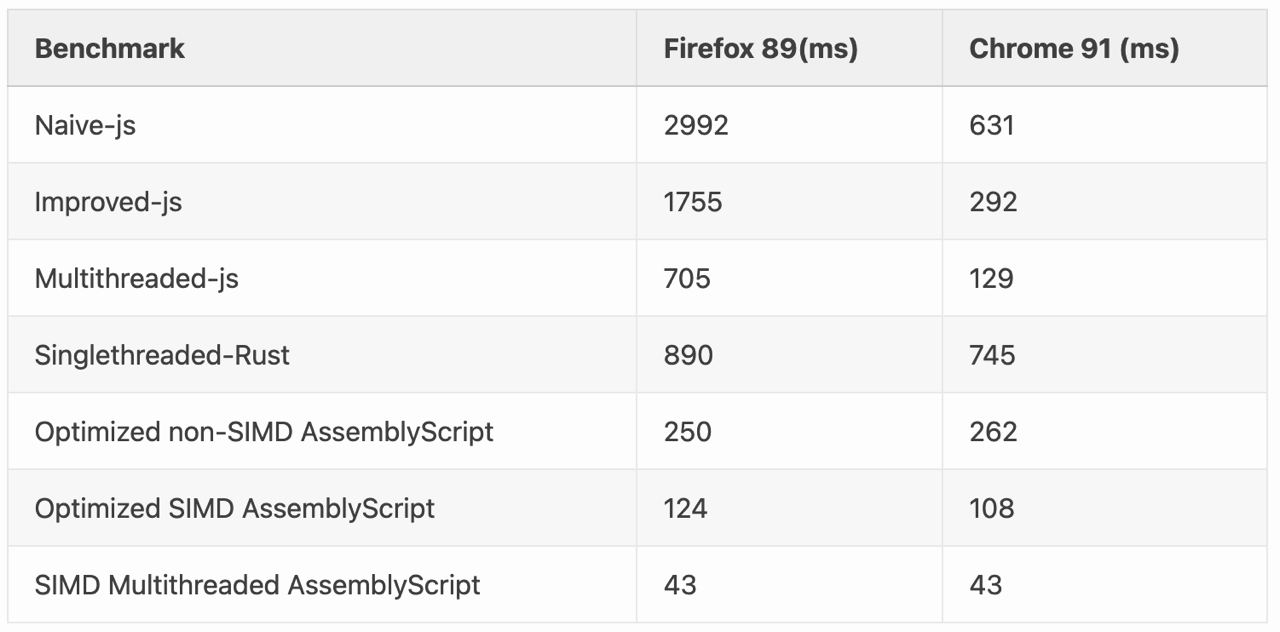
Task: Click the Firefox value 1755
Action: [693, 202]
